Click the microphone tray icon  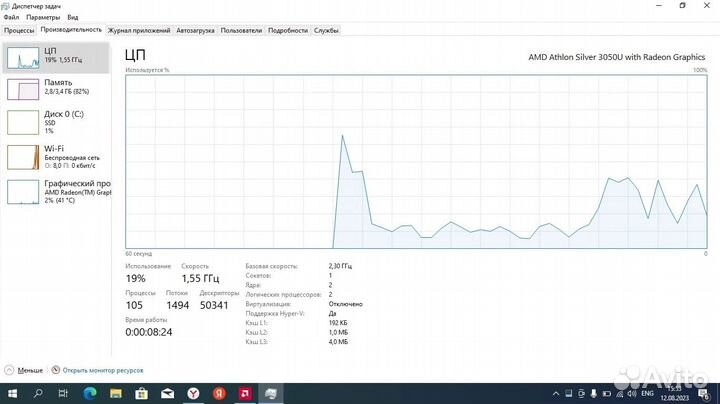pyautogui.click(x=594, y=393)
